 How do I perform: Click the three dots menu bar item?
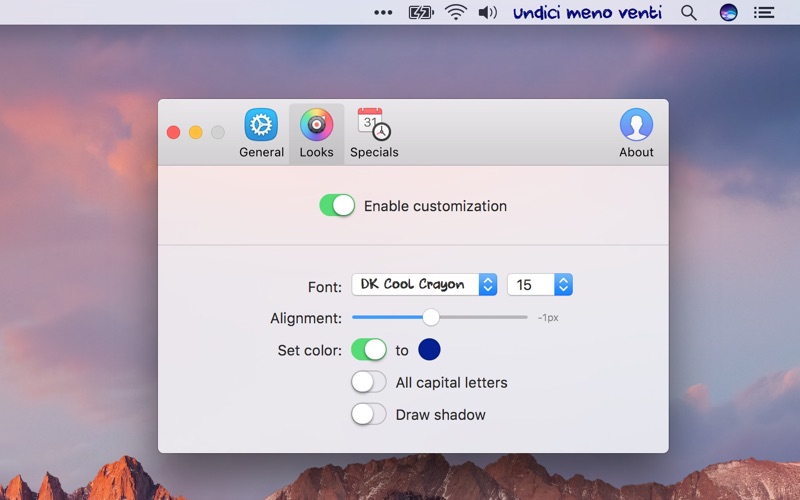(383, 13)
